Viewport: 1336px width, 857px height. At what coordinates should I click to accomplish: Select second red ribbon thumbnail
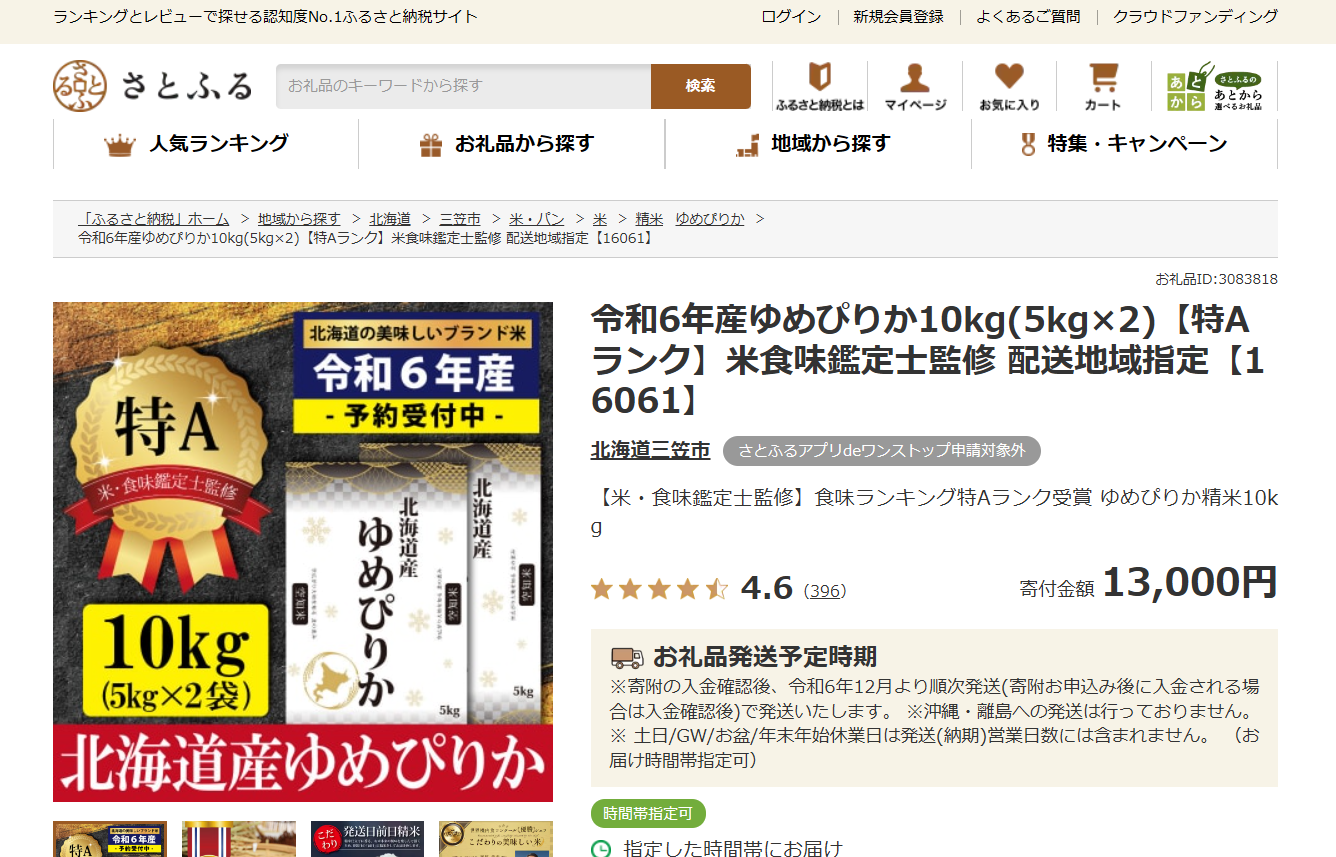tap(239, 840)
